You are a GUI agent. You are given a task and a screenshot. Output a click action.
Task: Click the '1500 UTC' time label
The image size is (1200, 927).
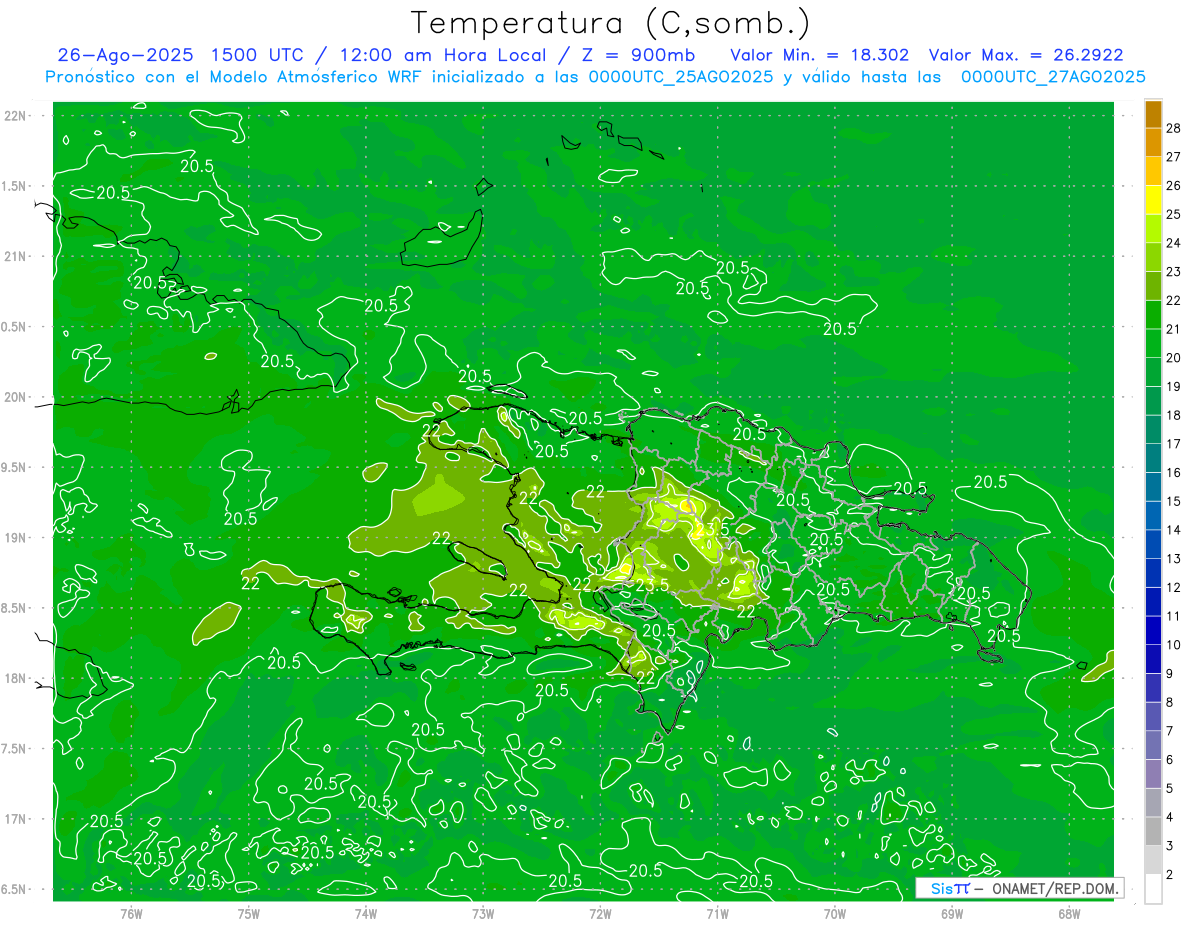tap(258, 55)
